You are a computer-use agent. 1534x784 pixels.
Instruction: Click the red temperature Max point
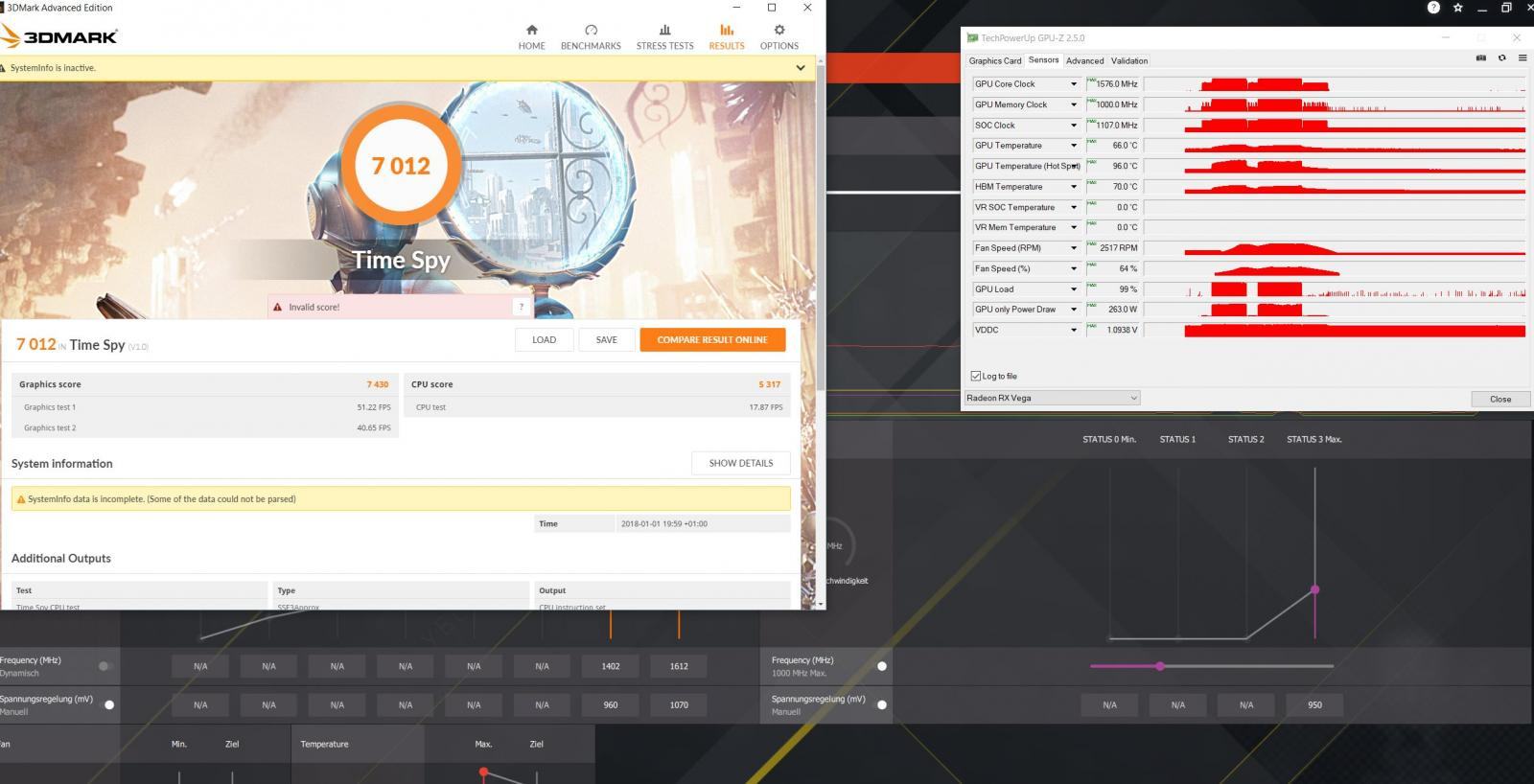click(x=483, y=772)
